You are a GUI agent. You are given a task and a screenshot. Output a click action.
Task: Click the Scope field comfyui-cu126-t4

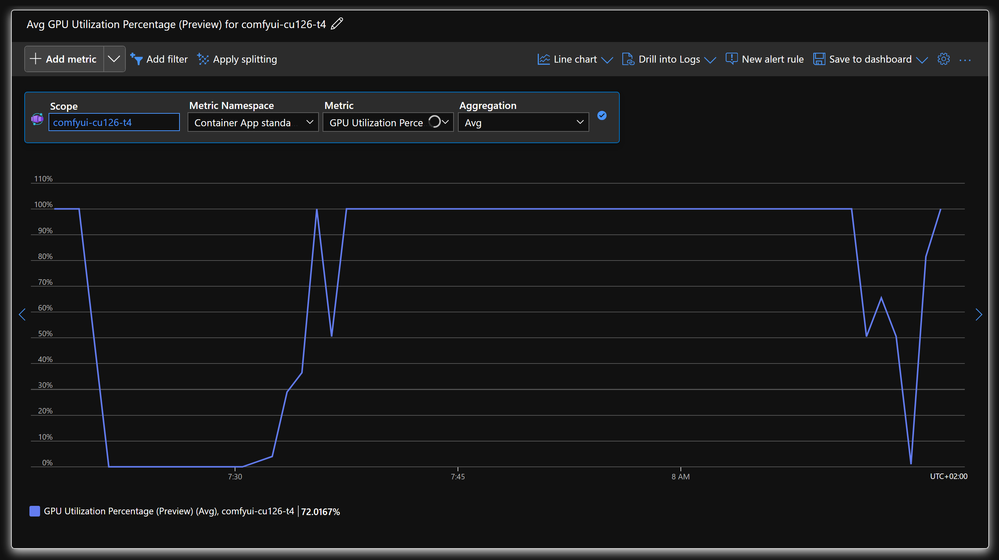click(x=114, y=122)
